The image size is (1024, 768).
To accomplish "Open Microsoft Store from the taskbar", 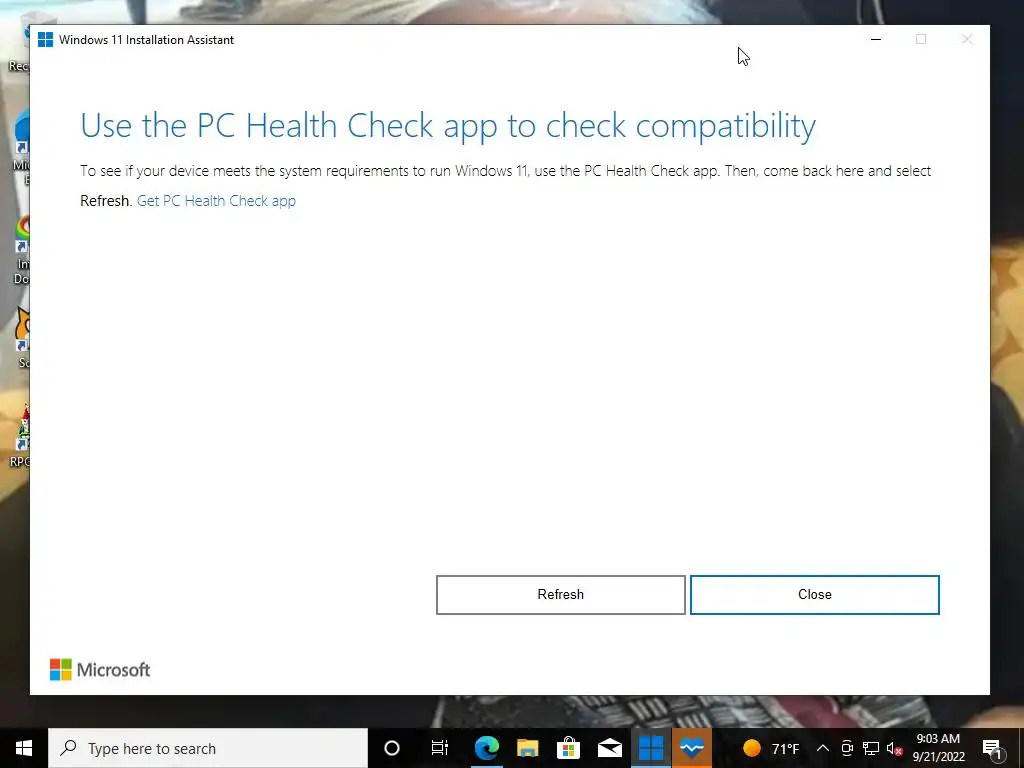I will [569, 748].
